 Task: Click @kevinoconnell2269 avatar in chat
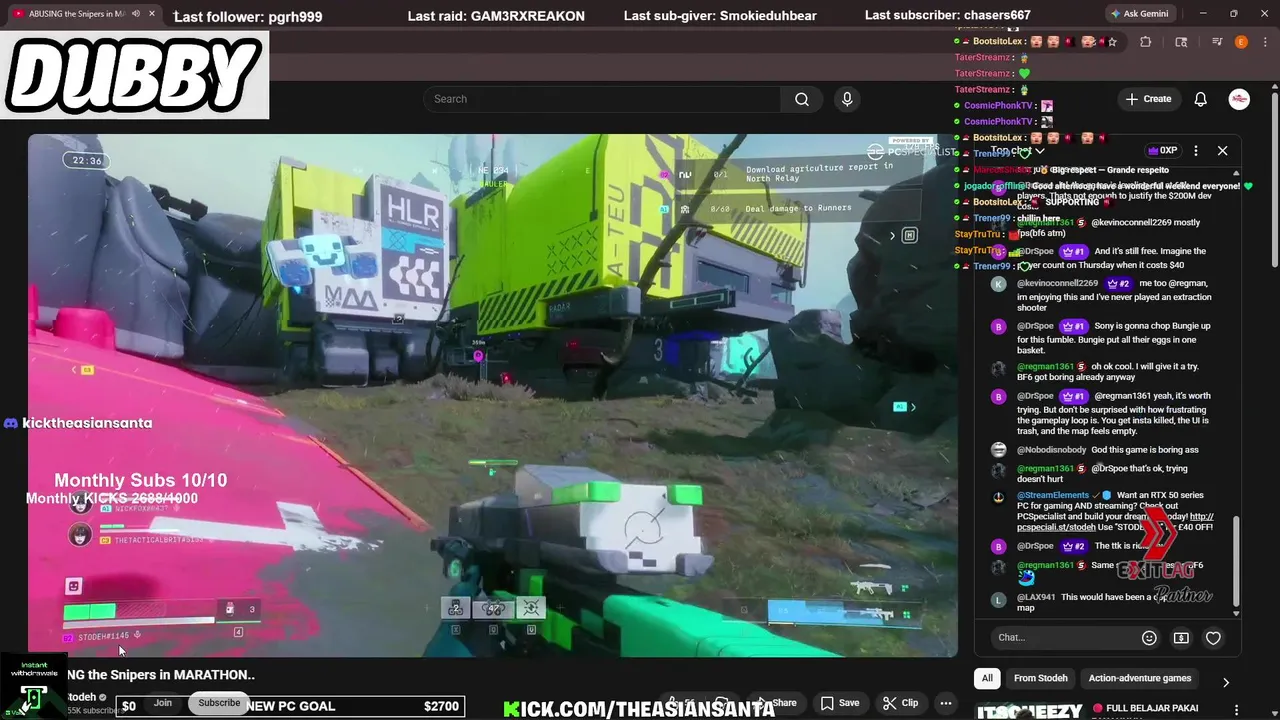(998, 284)
